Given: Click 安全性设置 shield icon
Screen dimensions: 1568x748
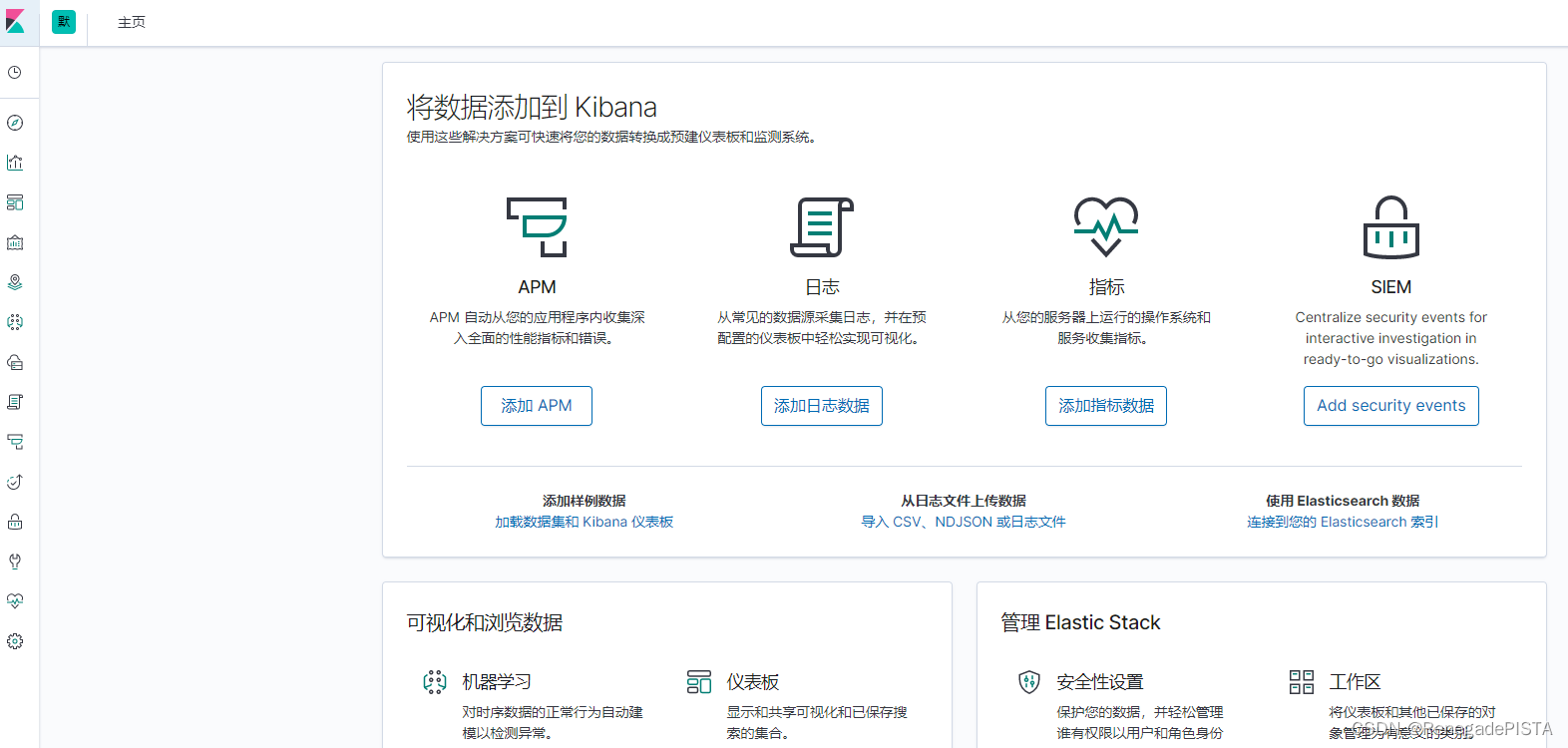Looking at the screenshot, I should (1029, 682).
